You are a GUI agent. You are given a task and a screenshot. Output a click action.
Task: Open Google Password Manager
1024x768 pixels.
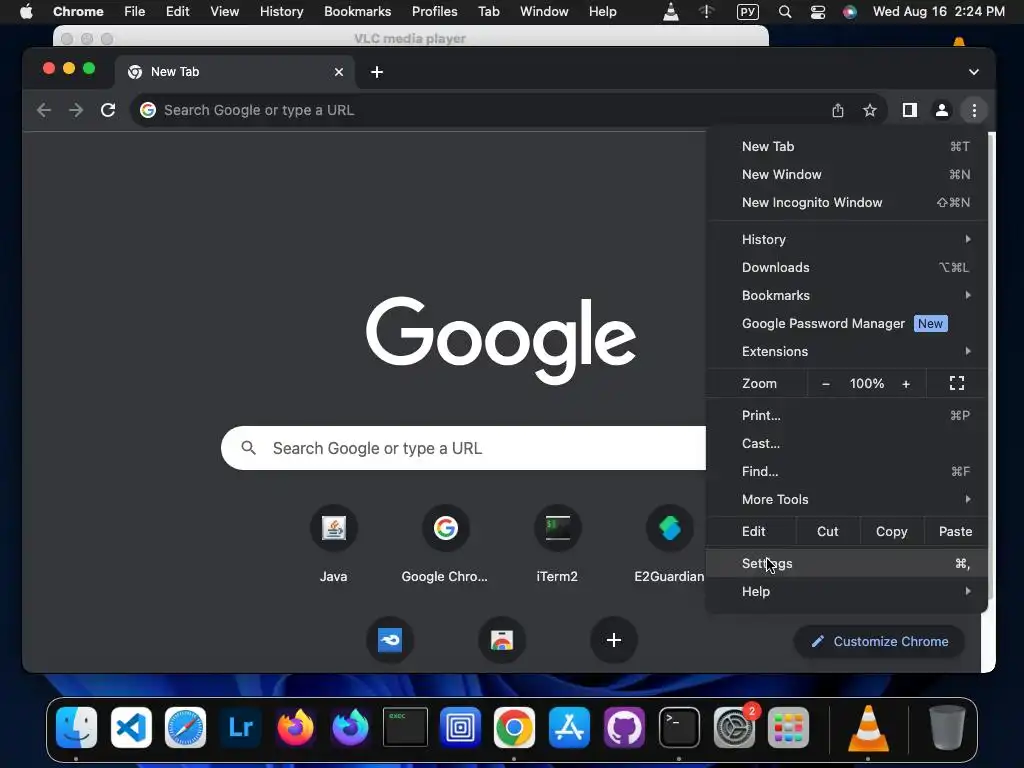tap(846, 323)
